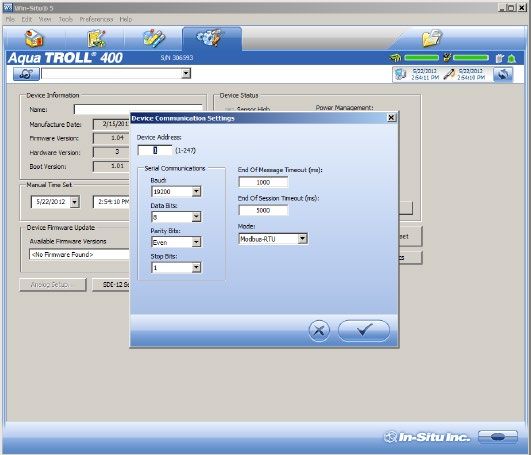Expand the device selection dropdown in toolbar
This screenshot has height=455, width=531.
[x=186, y=73]
